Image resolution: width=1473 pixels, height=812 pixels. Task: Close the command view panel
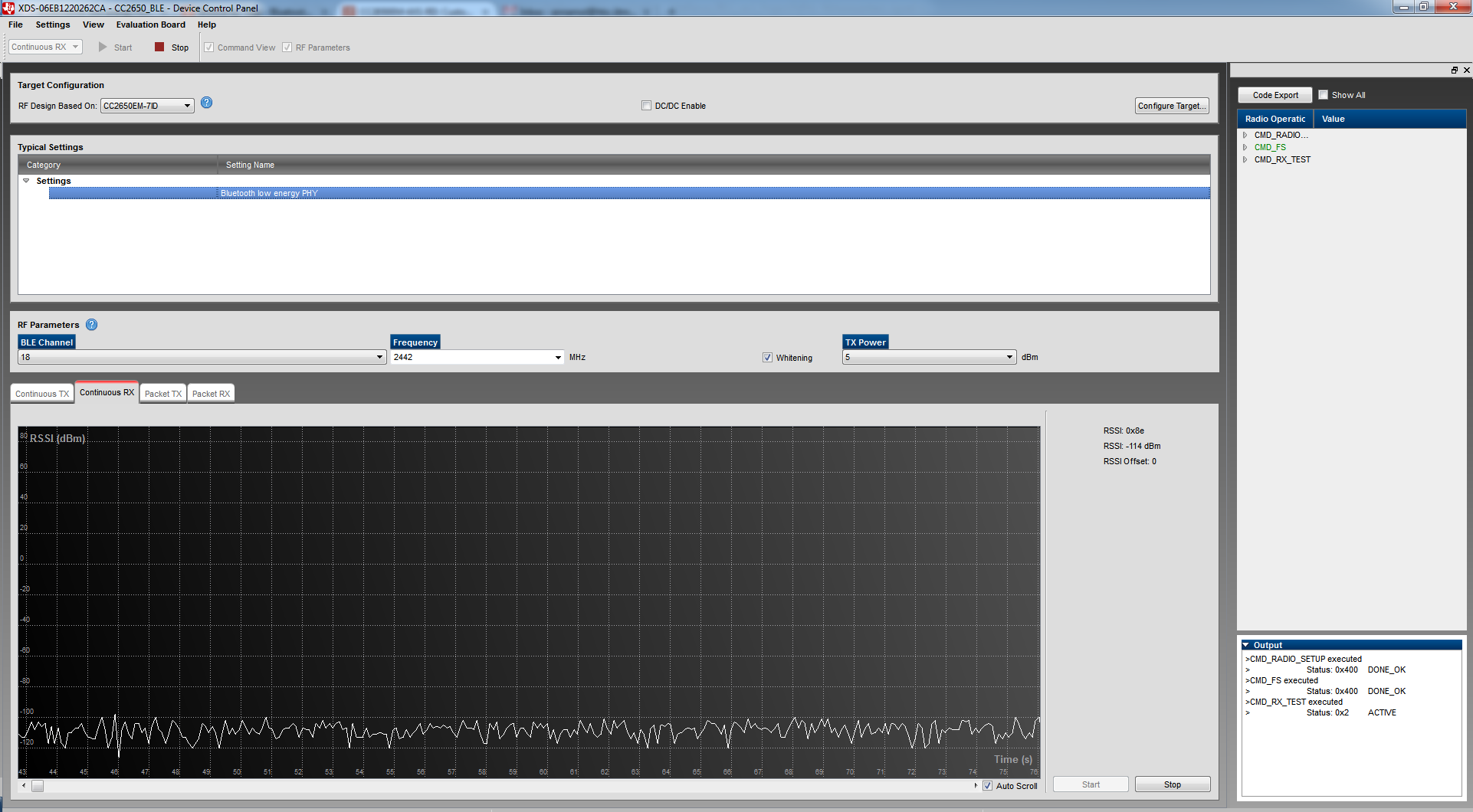coord(1467,70)
